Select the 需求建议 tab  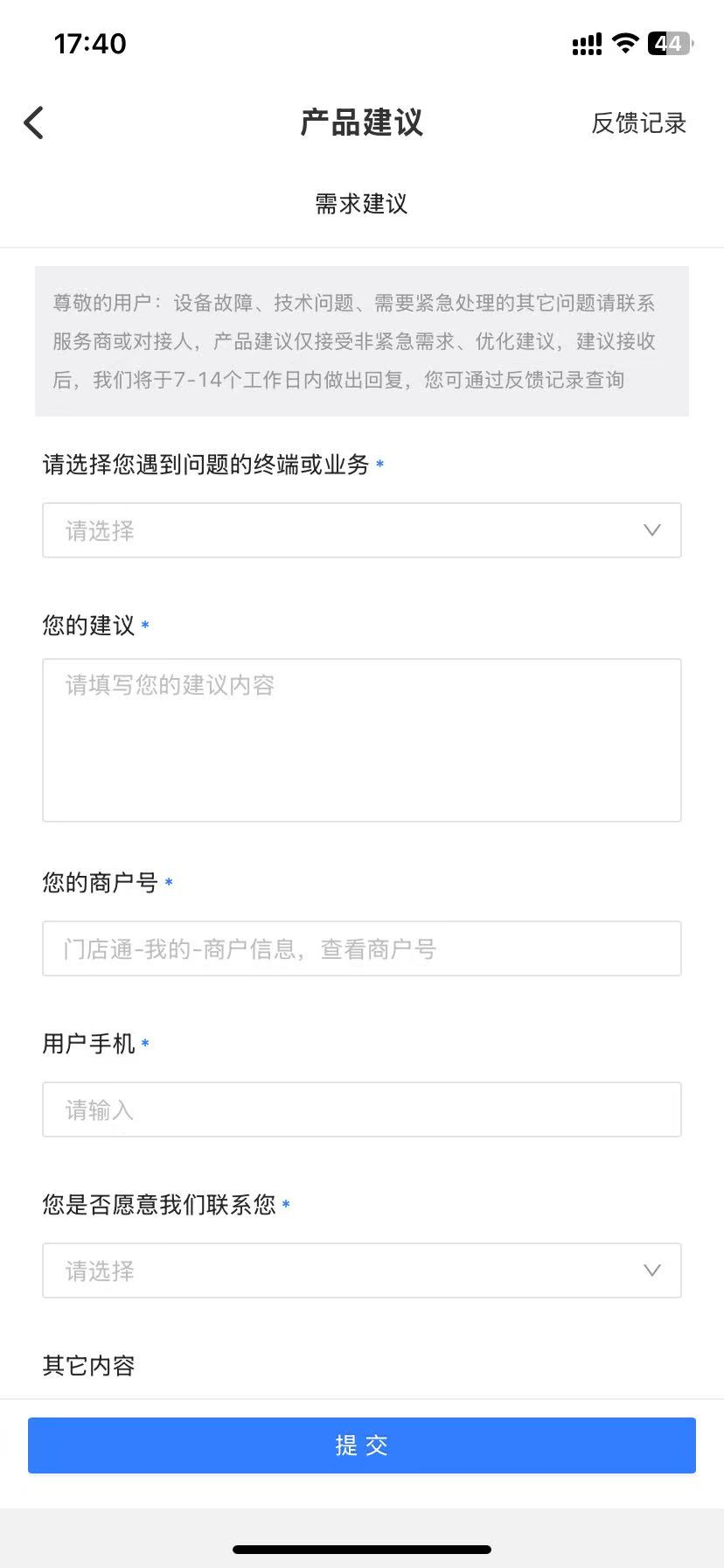coord(361,204)
